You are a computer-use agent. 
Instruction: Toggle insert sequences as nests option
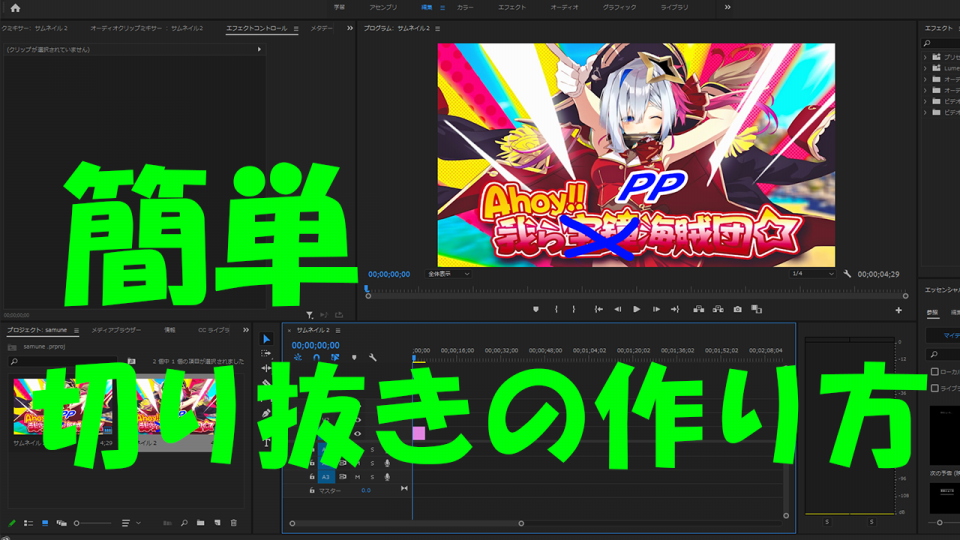[x=298, y=358]
